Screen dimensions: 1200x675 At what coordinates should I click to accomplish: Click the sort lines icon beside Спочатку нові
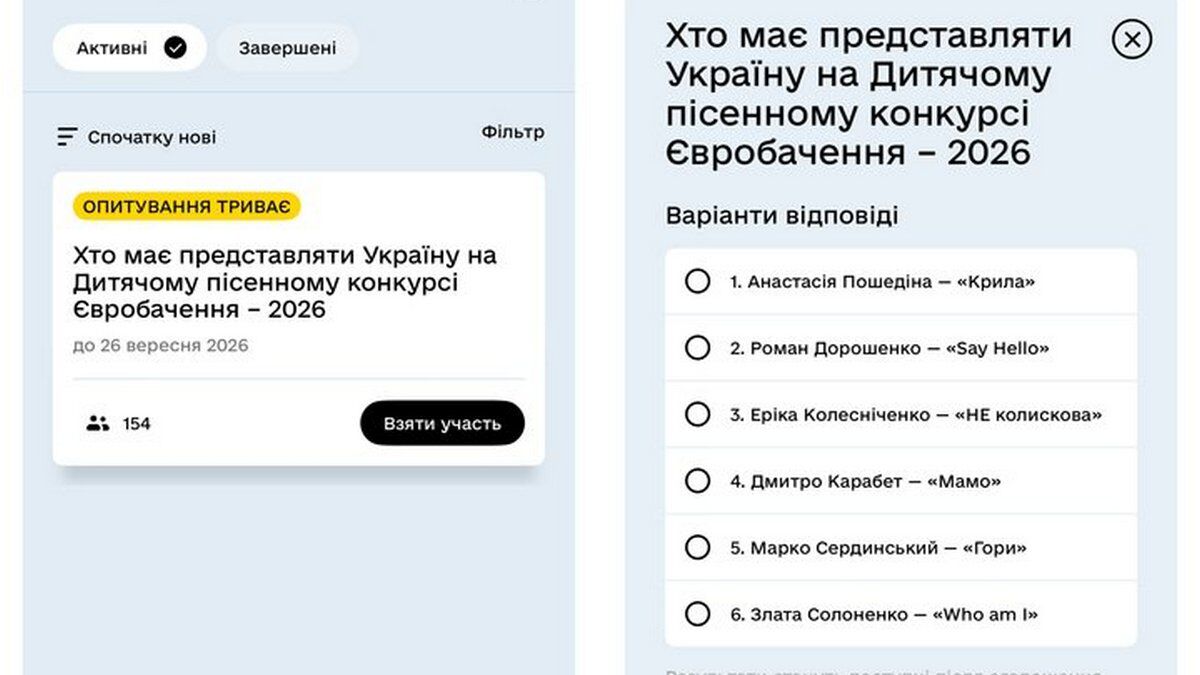click(67, 137)
